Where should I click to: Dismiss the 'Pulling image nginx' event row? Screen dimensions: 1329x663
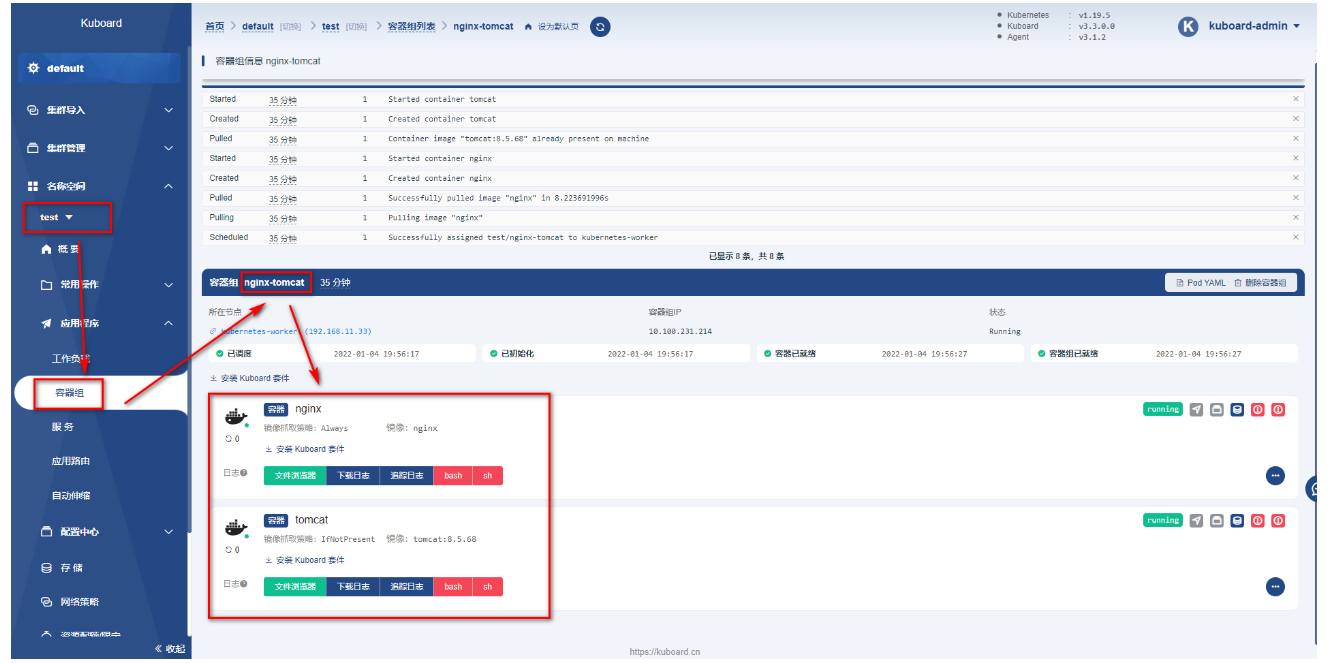click(1296, 217)
